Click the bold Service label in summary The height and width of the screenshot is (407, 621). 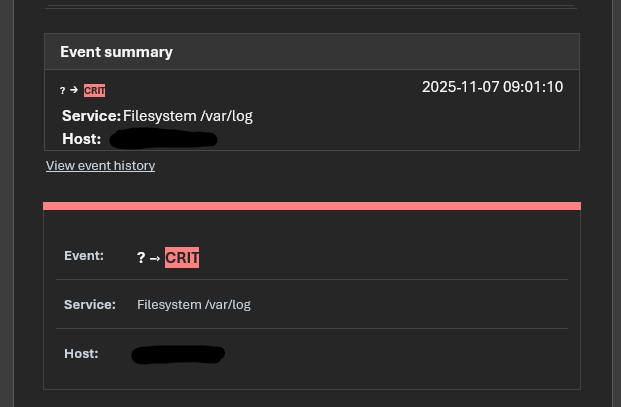(91, 116)
